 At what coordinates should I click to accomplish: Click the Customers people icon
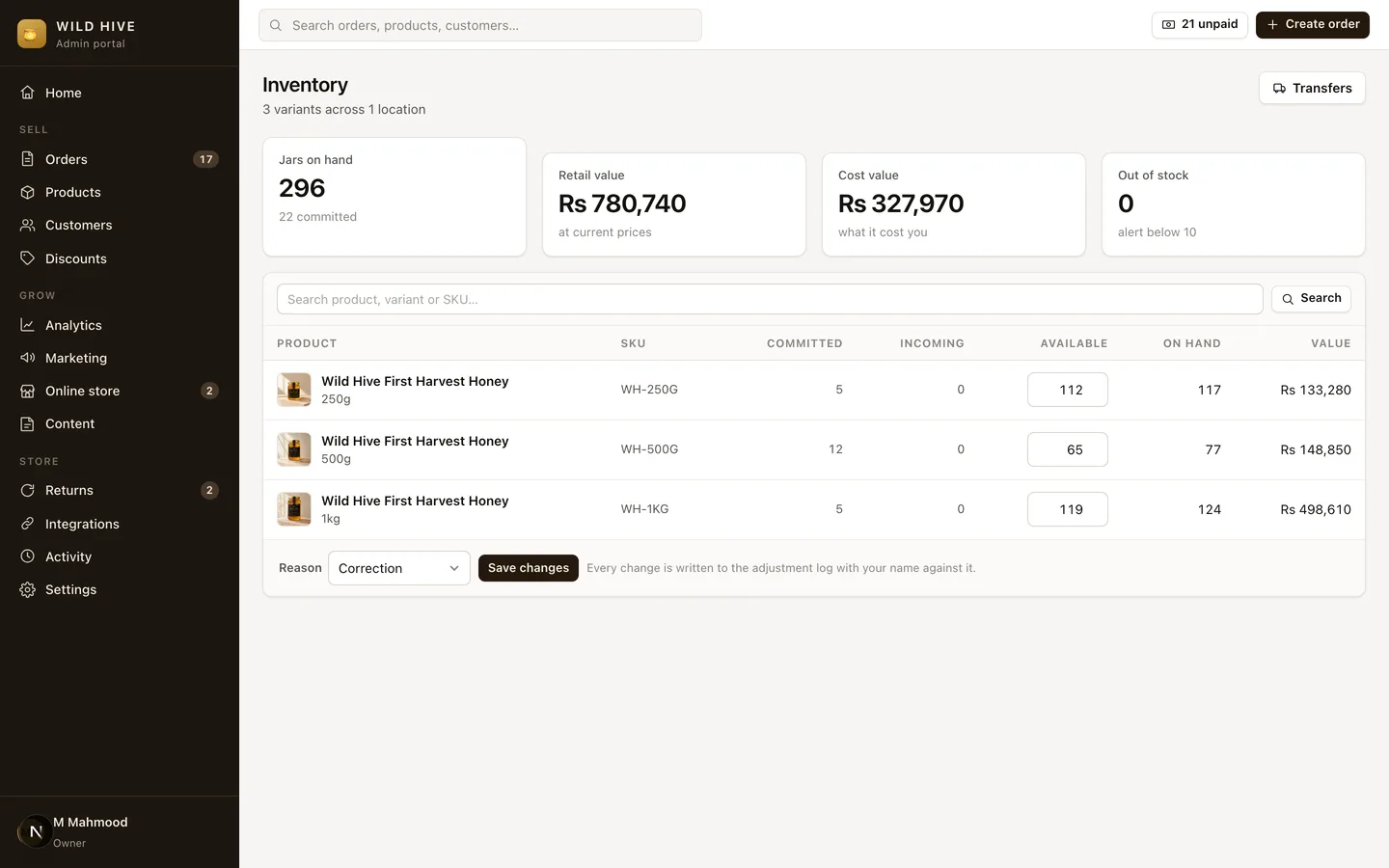pos(28,225)
